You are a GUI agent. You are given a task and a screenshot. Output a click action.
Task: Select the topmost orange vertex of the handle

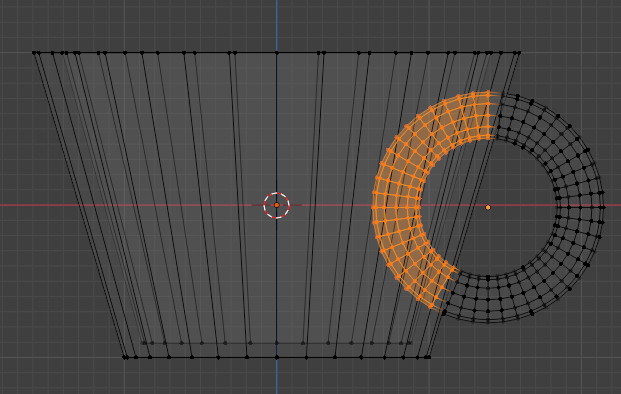[x=488, y=93]
